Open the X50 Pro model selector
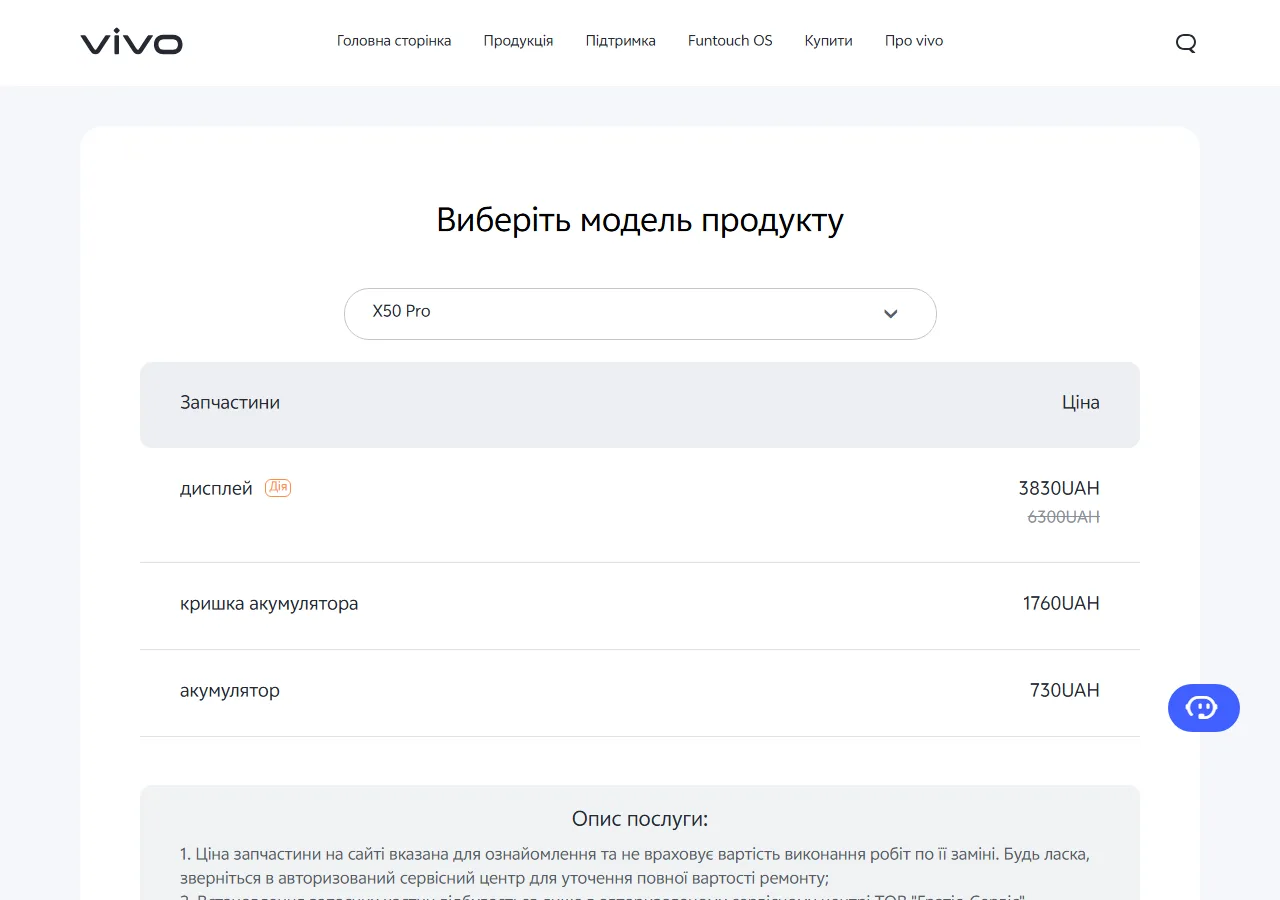 pyautogui.click(x=640, y=314)
